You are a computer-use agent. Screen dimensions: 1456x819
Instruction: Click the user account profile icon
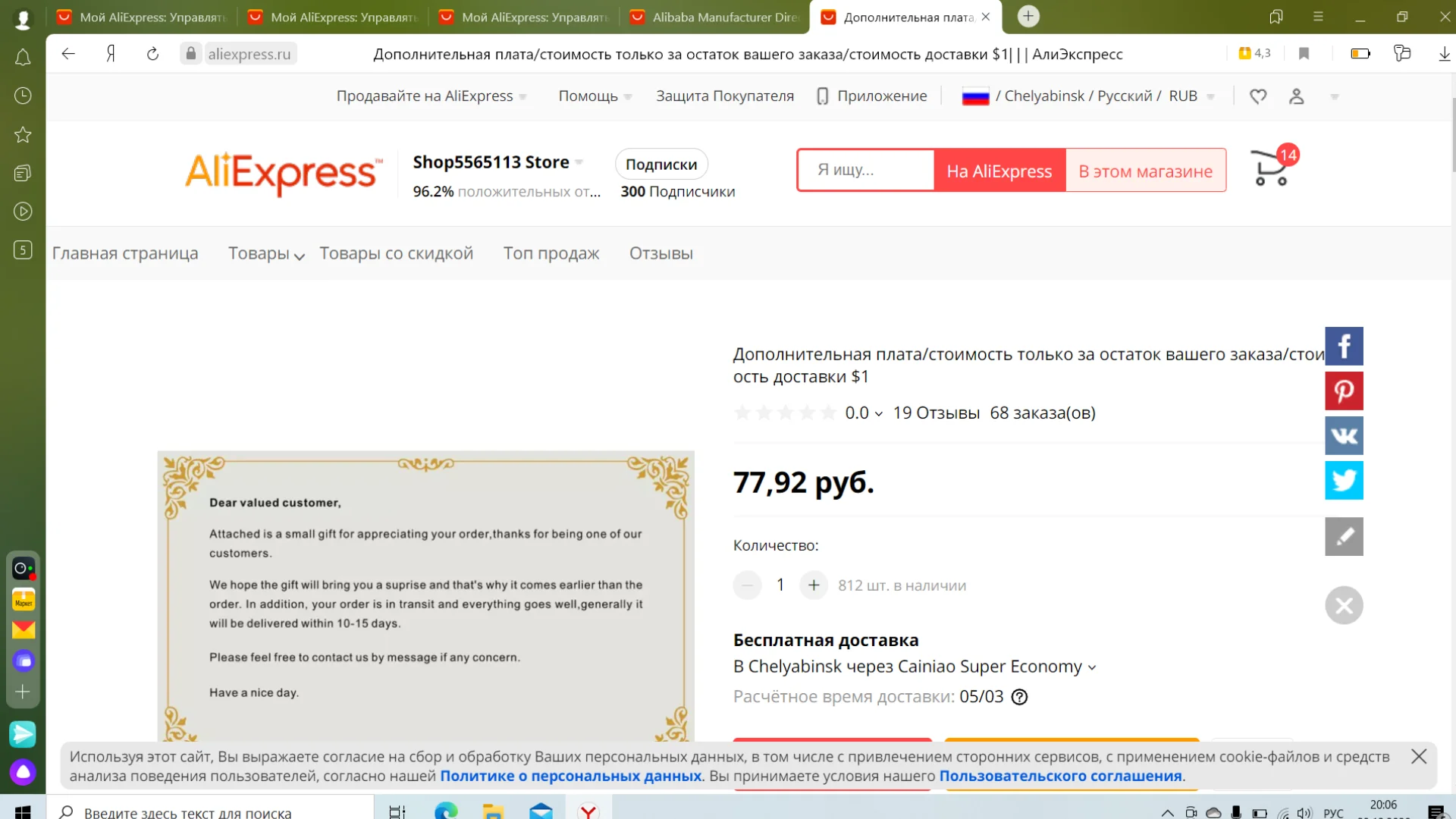click(x=1297, y=96)
